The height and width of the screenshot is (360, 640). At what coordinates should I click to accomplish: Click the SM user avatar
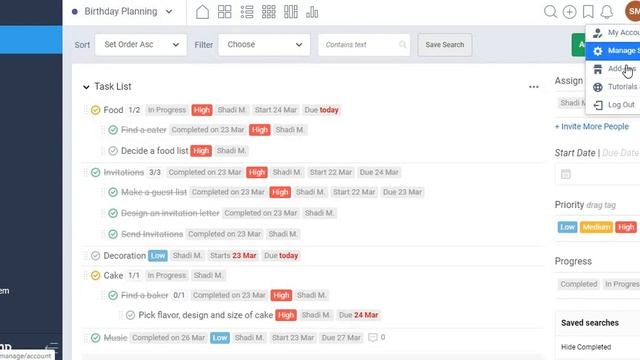point(633,11)
